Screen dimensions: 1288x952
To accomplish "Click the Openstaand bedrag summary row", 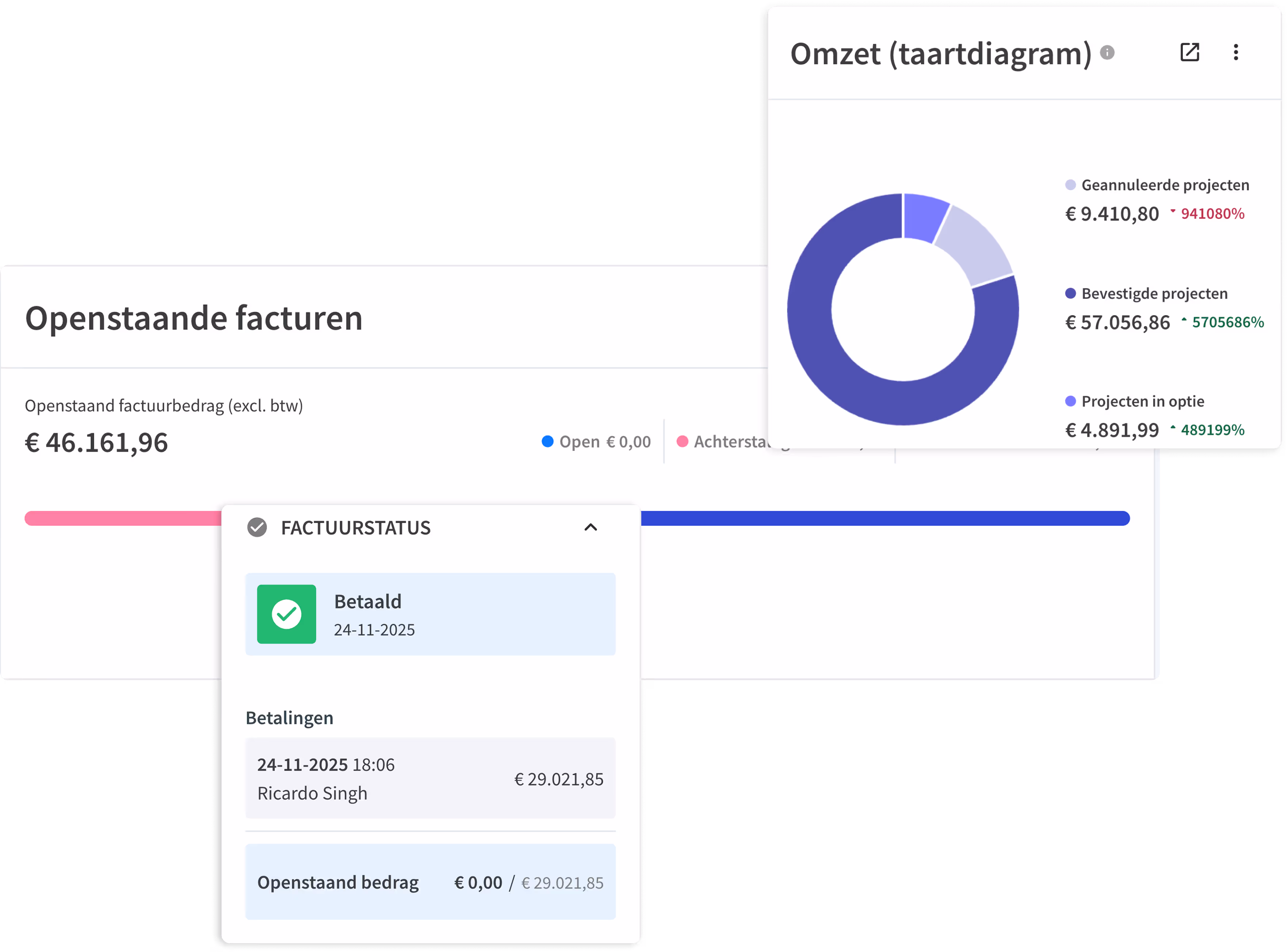I will (x=430, y=882).
